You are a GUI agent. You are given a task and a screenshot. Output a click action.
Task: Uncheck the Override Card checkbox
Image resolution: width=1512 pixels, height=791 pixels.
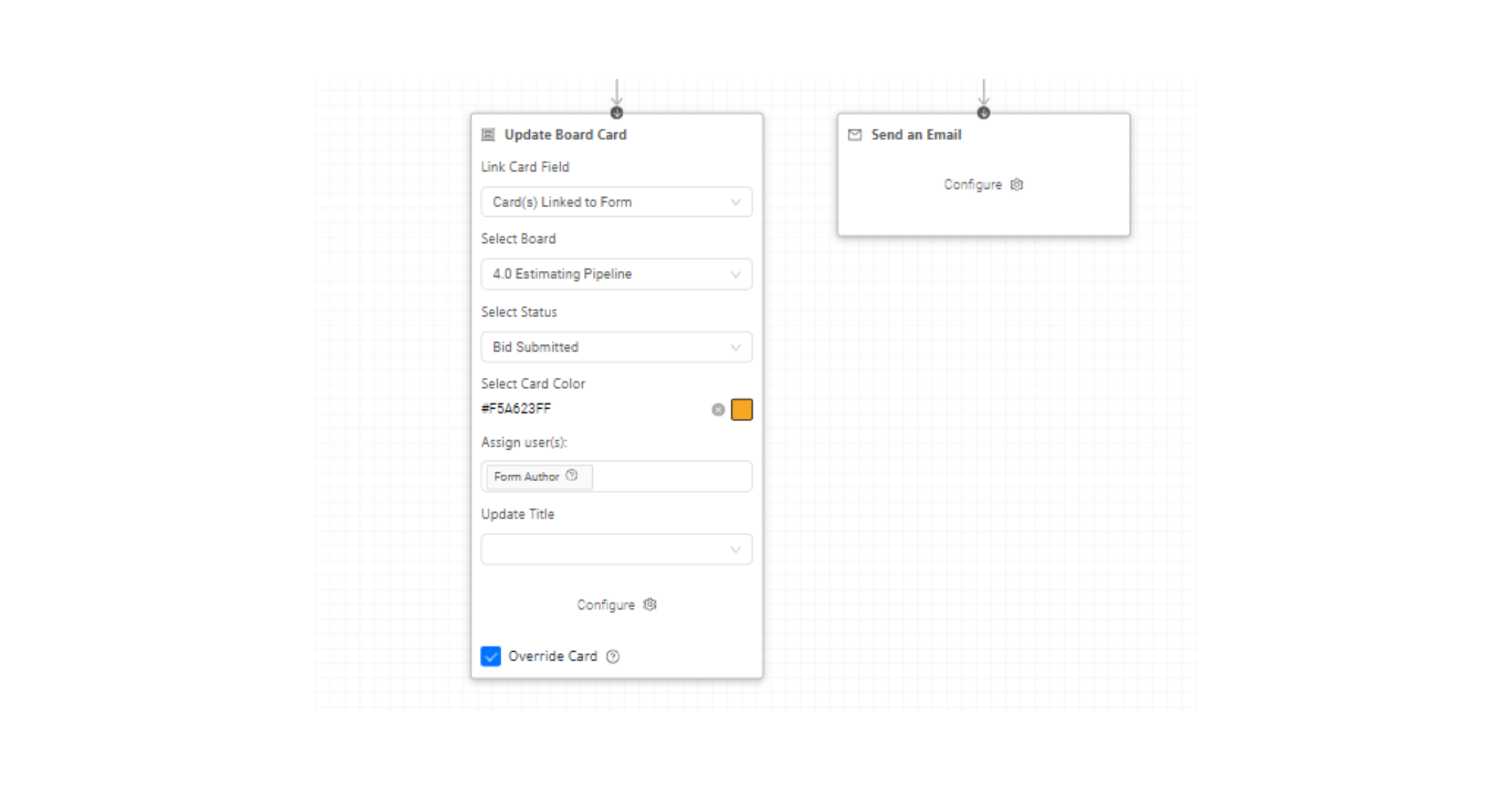(x=491, y=656)
